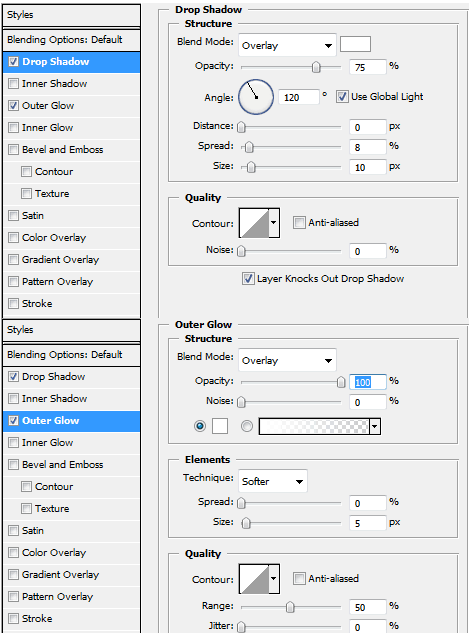
Task: Click the Outer Glow solid color swatch
Action: click(x=220, y=426)
